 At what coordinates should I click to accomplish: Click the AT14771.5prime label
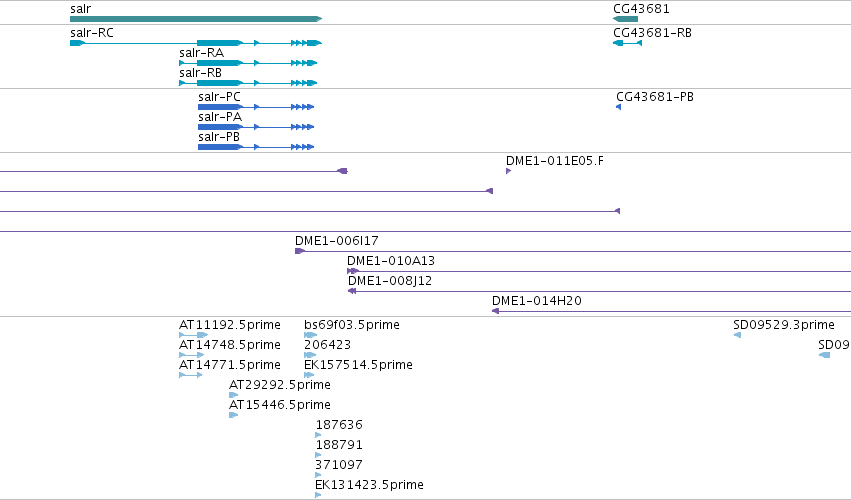[230, 365]
